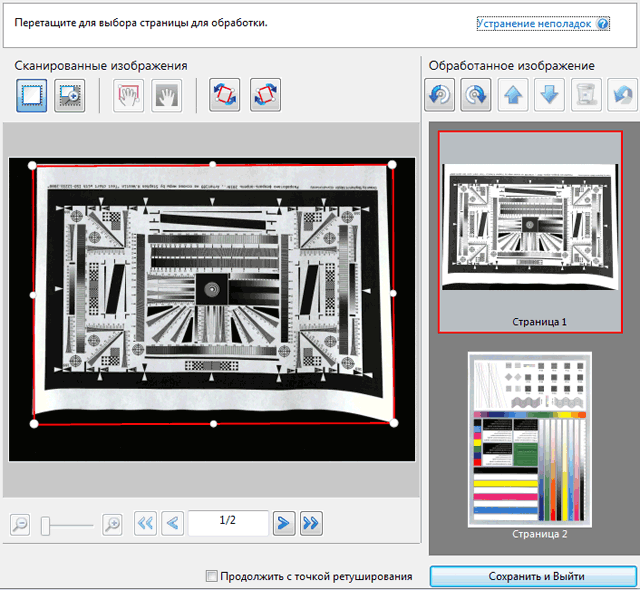Click the add crop area tool
The width and height of the screenshot is (640, 590).
(x=69, y=96)
